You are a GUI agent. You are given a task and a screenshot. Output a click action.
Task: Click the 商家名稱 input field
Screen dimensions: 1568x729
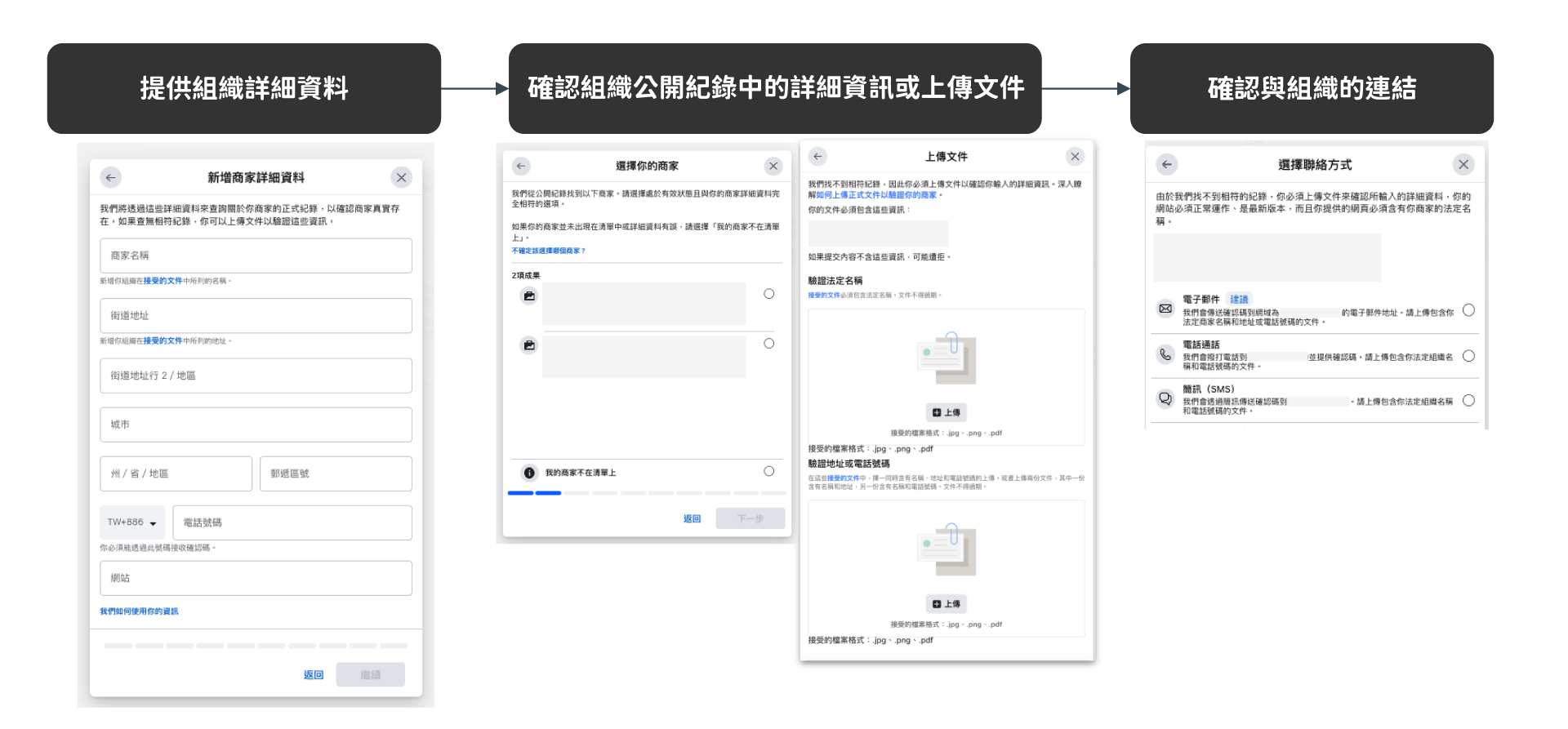point(256,256)
